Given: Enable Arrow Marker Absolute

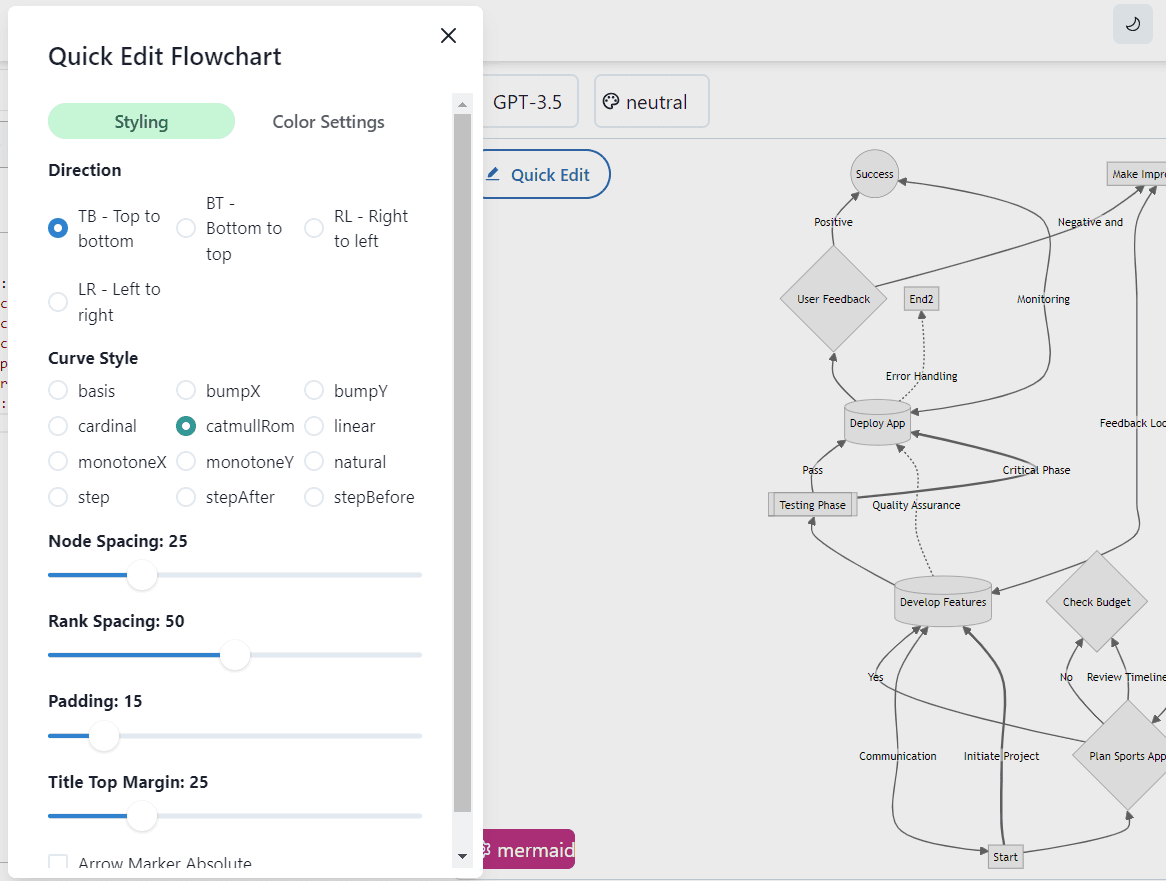Looking at the screenshot, I should 57,862.
